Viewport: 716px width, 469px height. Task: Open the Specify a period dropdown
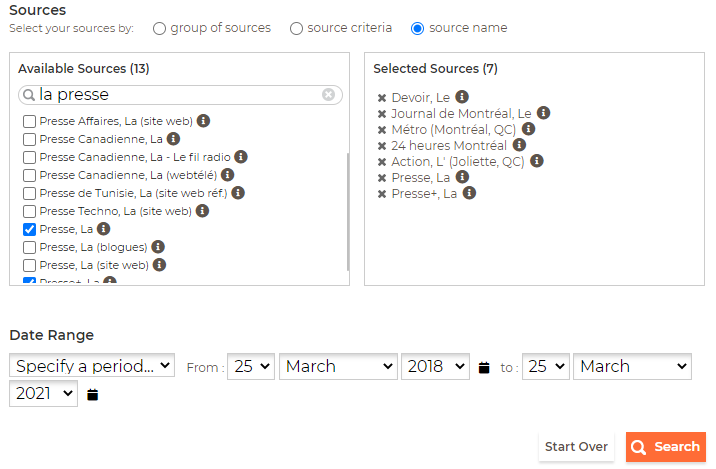(92, 365)
